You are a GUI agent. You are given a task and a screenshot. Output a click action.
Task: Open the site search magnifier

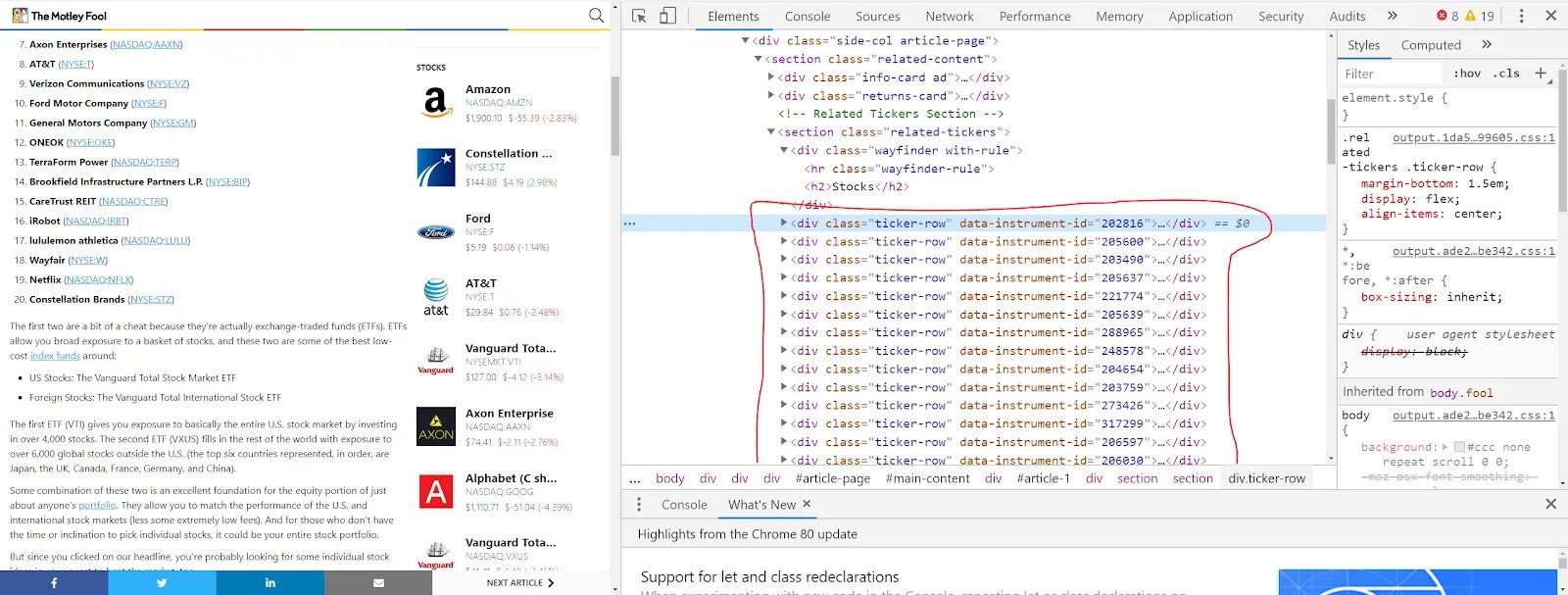[596, 16]
